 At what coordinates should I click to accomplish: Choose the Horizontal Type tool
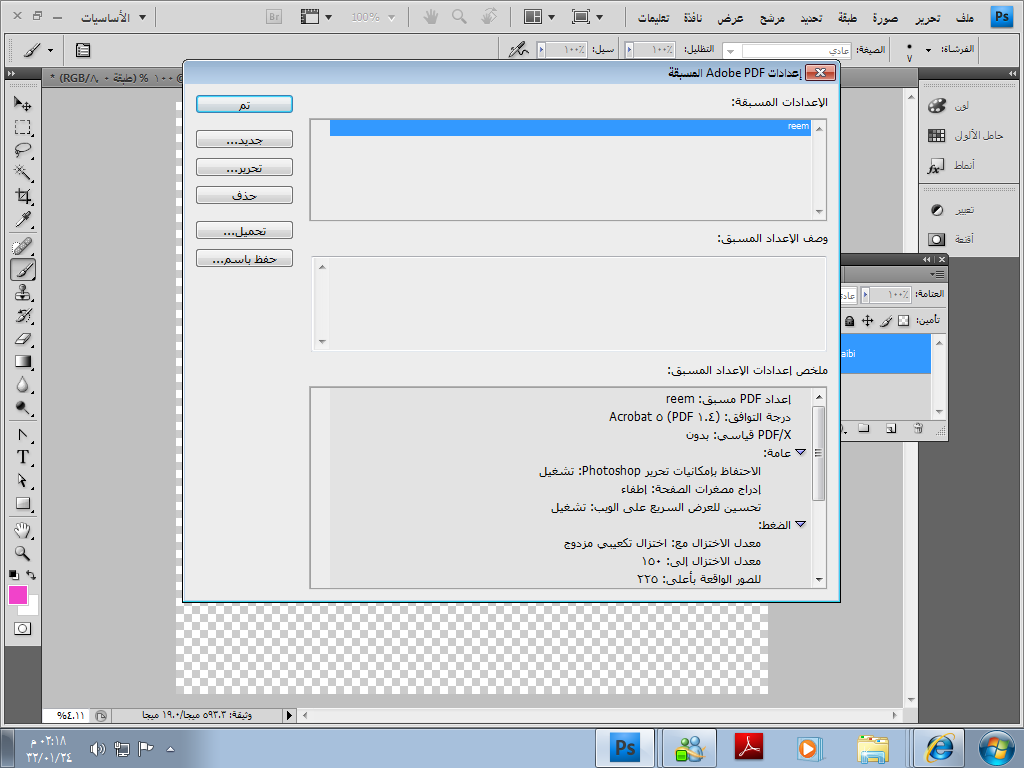pyautogui.click(x=22, y=457)
